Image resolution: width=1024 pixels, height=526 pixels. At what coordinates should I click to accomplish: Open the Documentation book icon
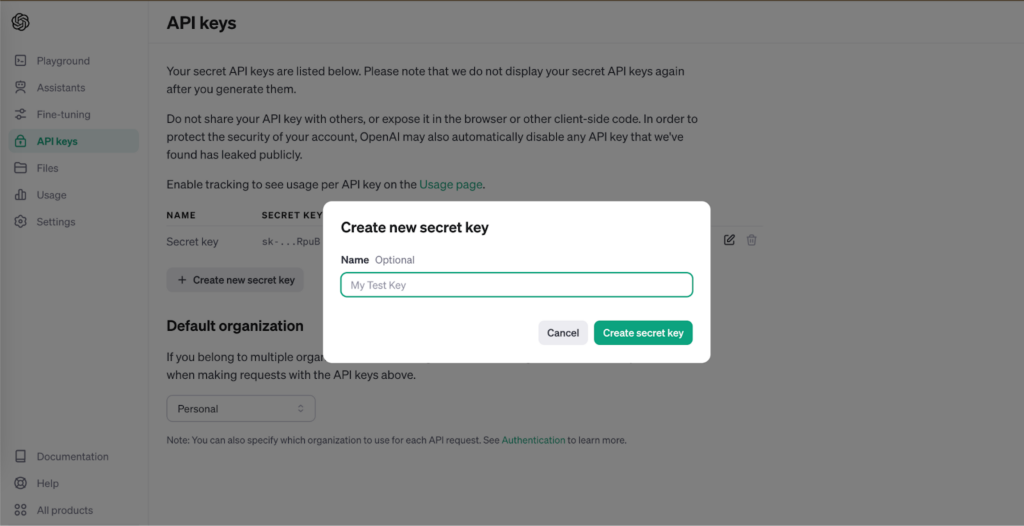click(20, 456)
